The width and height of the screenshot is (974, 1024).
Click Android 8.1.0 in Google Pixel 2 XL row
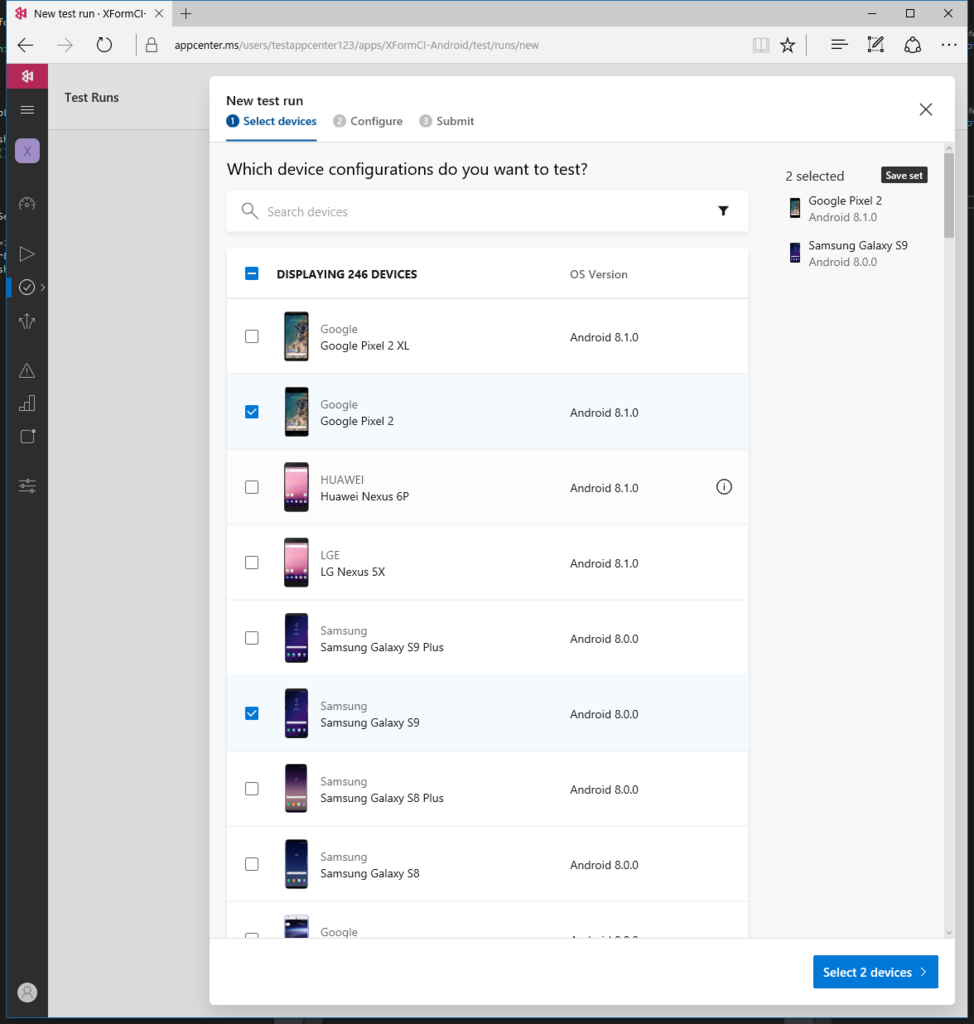pos(604,337)
